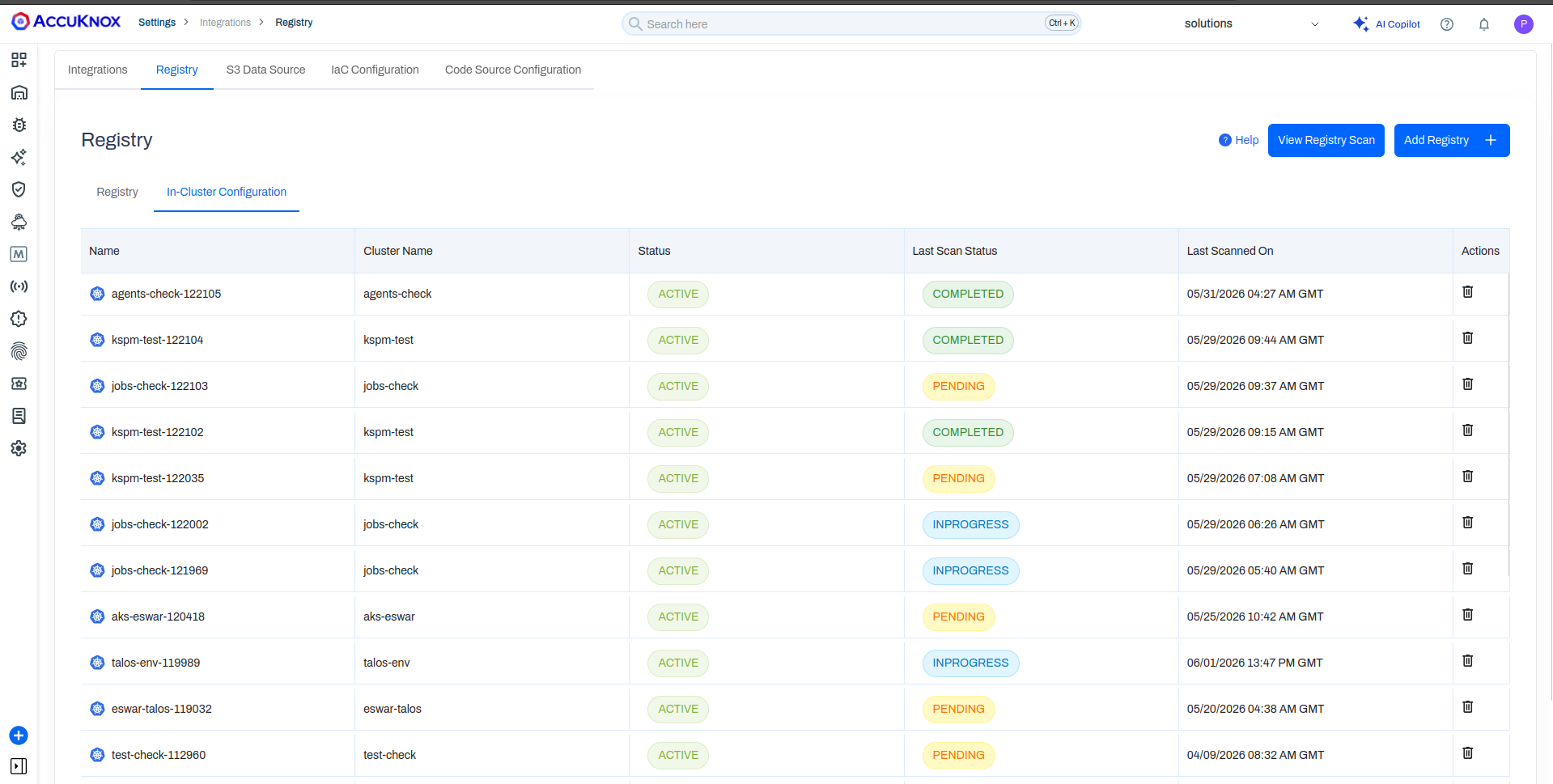Click the Add Registry button
This screenshot has height=784, width=1553.
pyautogui.click(x=1452, y=140)
